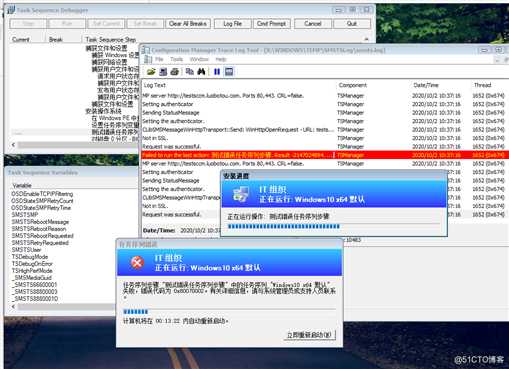Click the Current column header in the debugger
The image size is (509, 369).
21,40
